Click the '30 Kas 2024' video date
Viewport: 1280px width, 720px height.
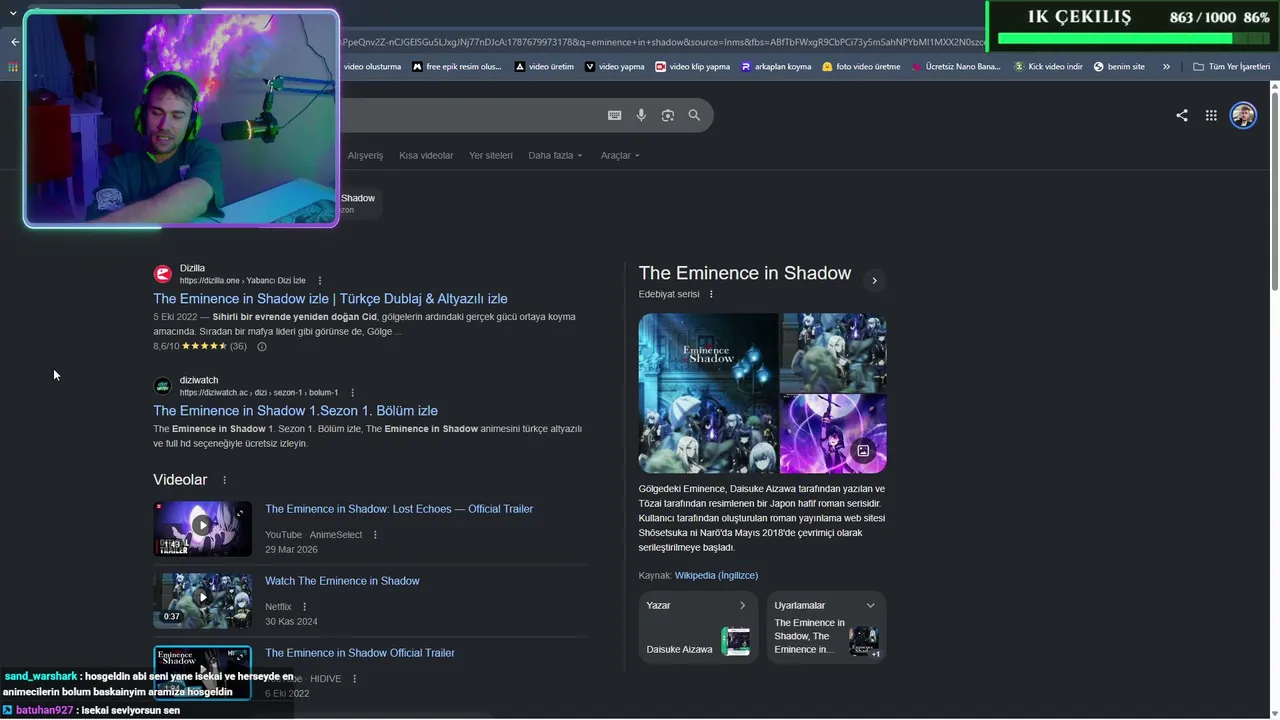coord(291,622)
